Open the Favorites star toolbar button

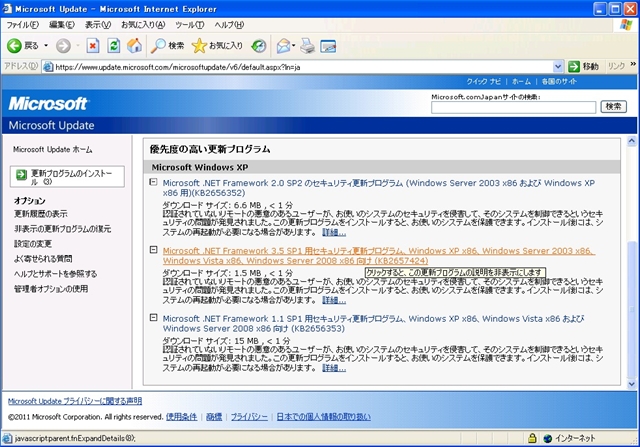(x=217, y=46)
